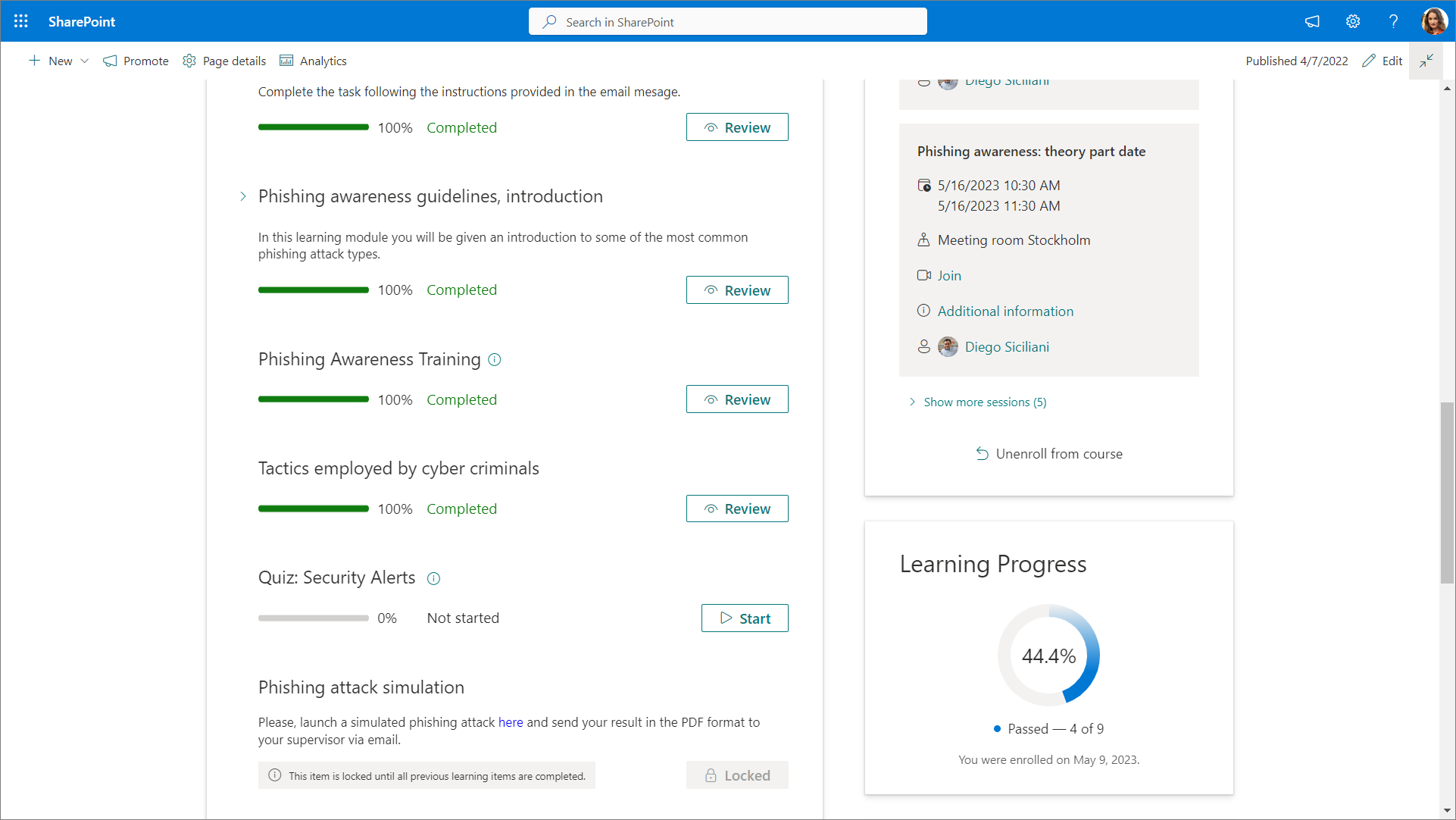Click info icon beside Phishing Awareness Training
1456x820 pixels.
click(x=495, y=360)
